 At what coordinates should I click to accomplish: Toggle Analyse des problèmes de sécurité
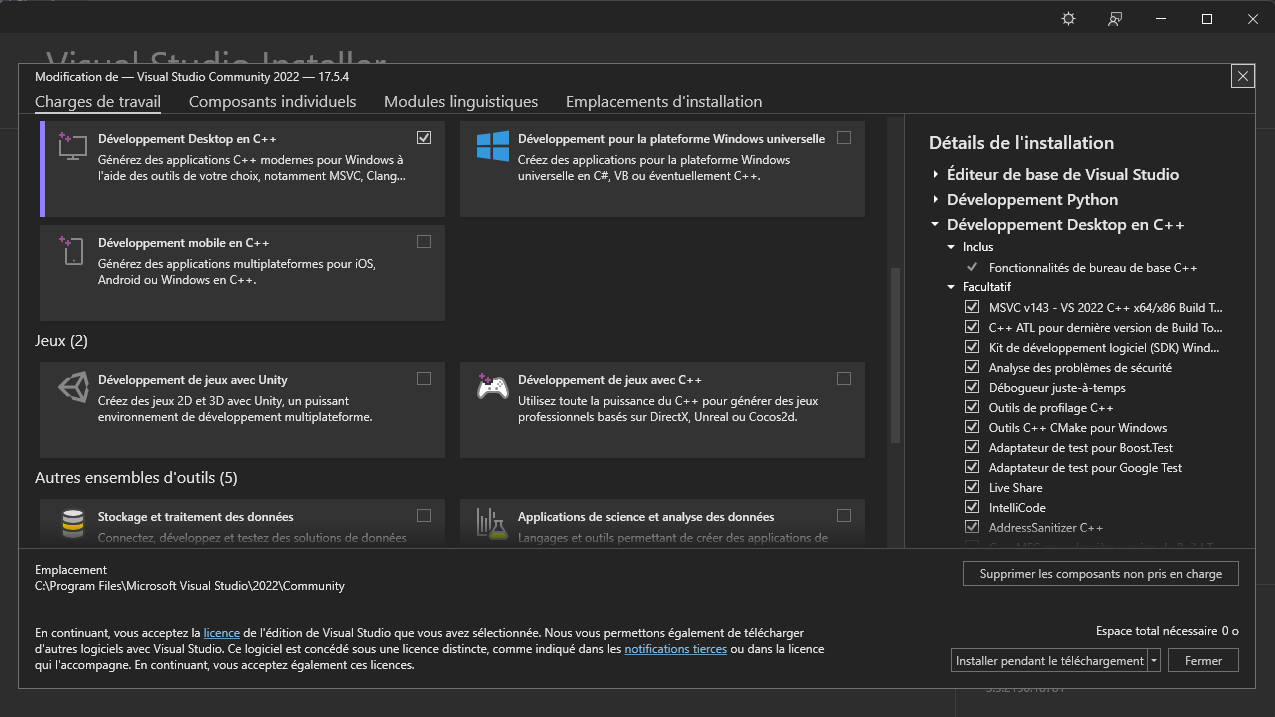click(x=972, y=367)
